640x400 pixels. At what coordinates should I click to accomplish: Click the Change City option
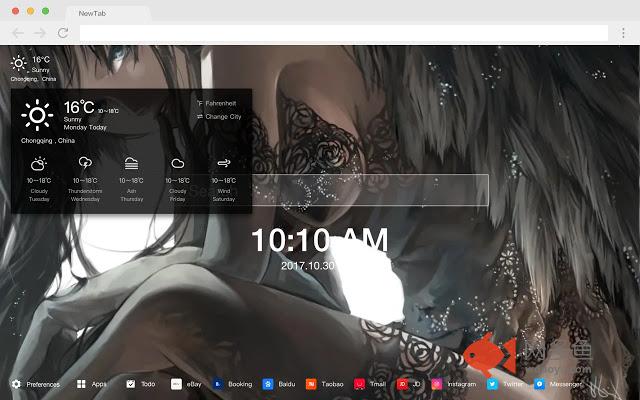pyautogui.click(x=221, y=117)
